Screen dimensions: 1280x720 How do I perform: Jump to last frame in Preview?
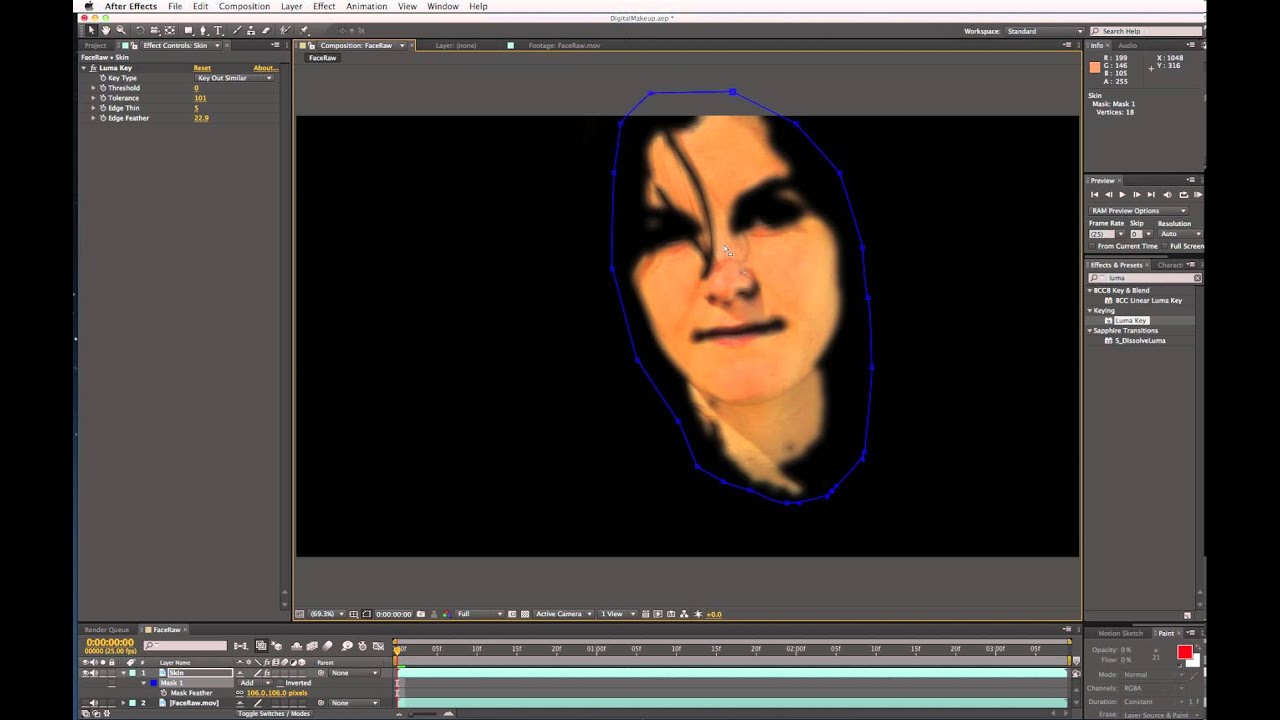1151,194
